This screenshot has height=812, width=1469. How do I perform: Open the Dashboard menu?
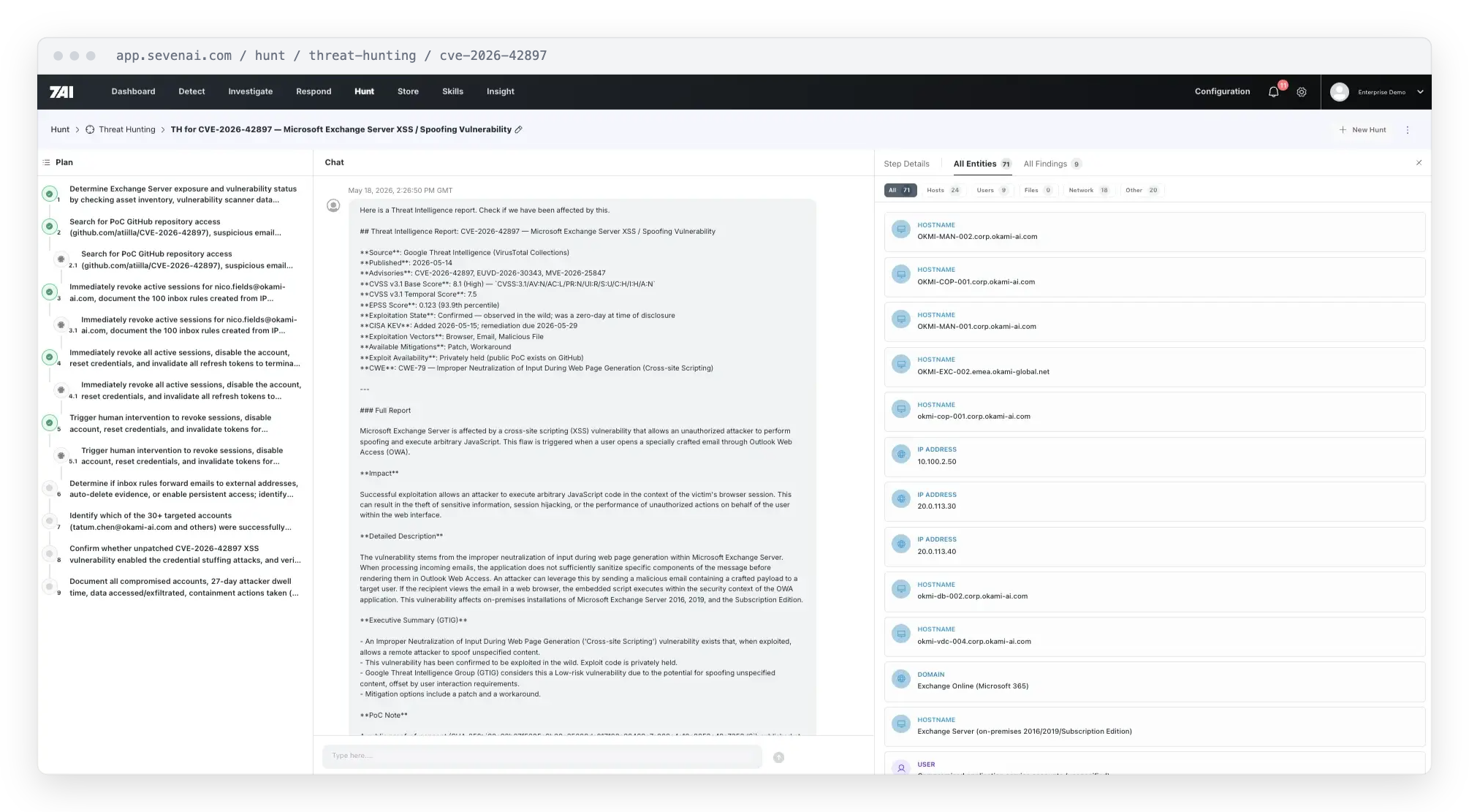[133, 91]
